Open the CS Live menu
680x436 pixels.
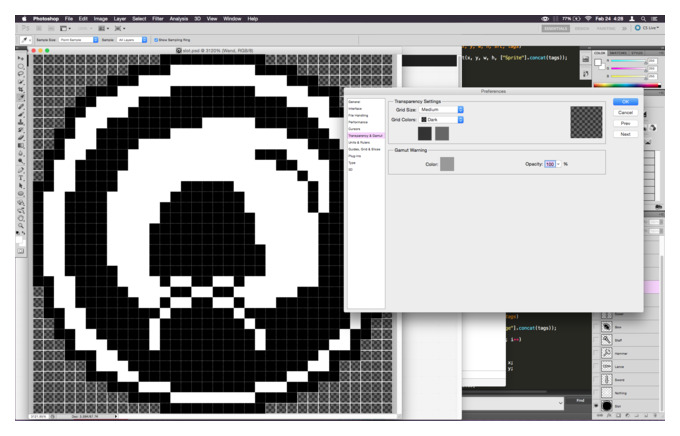647,28
